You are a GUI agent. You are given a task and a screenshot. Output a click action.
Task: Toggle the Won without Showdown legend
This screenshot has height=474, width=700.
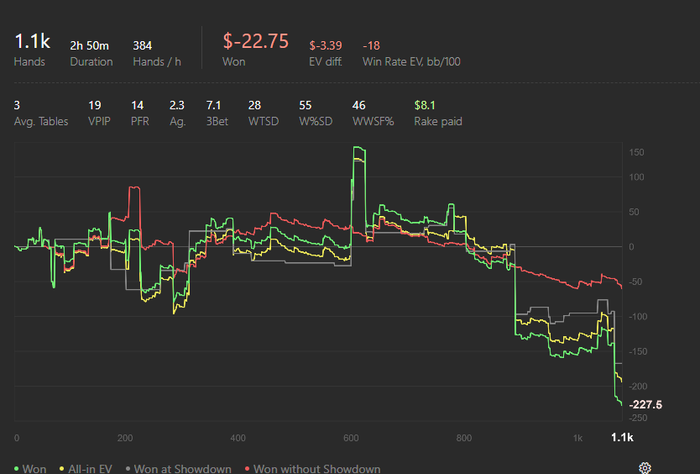pyautogui.click(x=312, y=469)
